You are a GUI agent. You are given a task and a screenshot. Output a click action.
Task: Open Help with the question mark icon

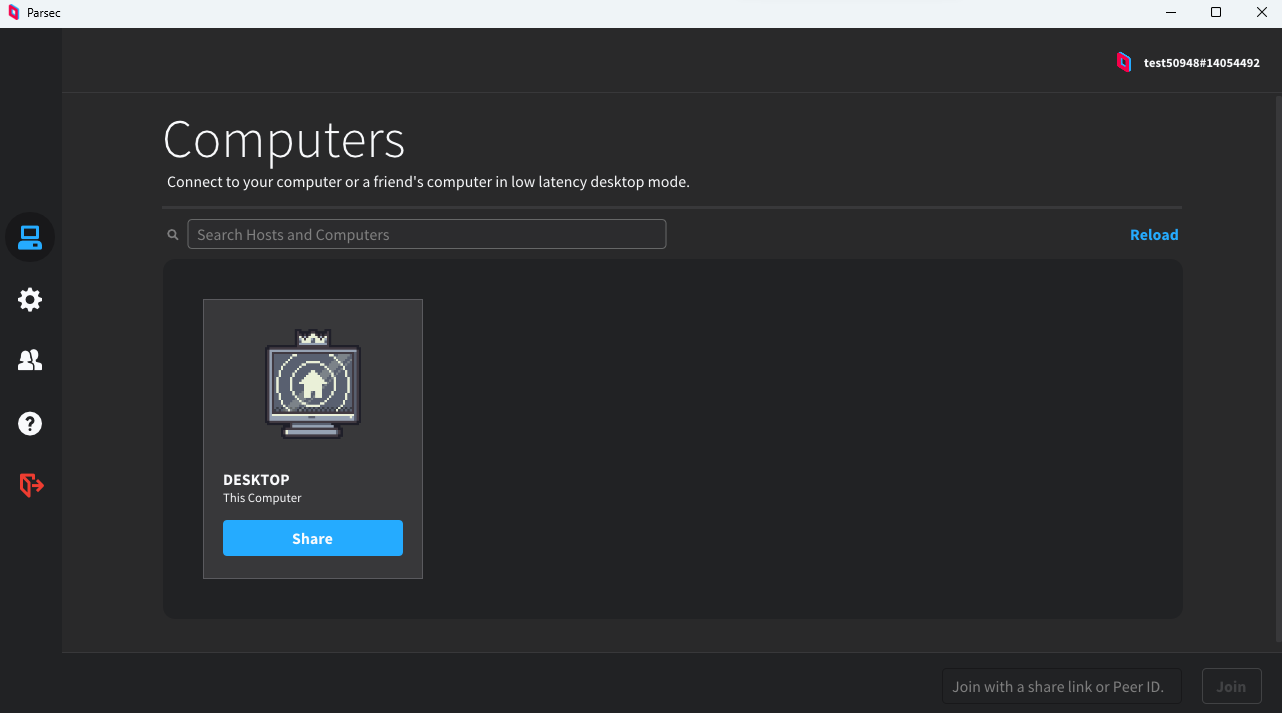[x=30, y=423]
